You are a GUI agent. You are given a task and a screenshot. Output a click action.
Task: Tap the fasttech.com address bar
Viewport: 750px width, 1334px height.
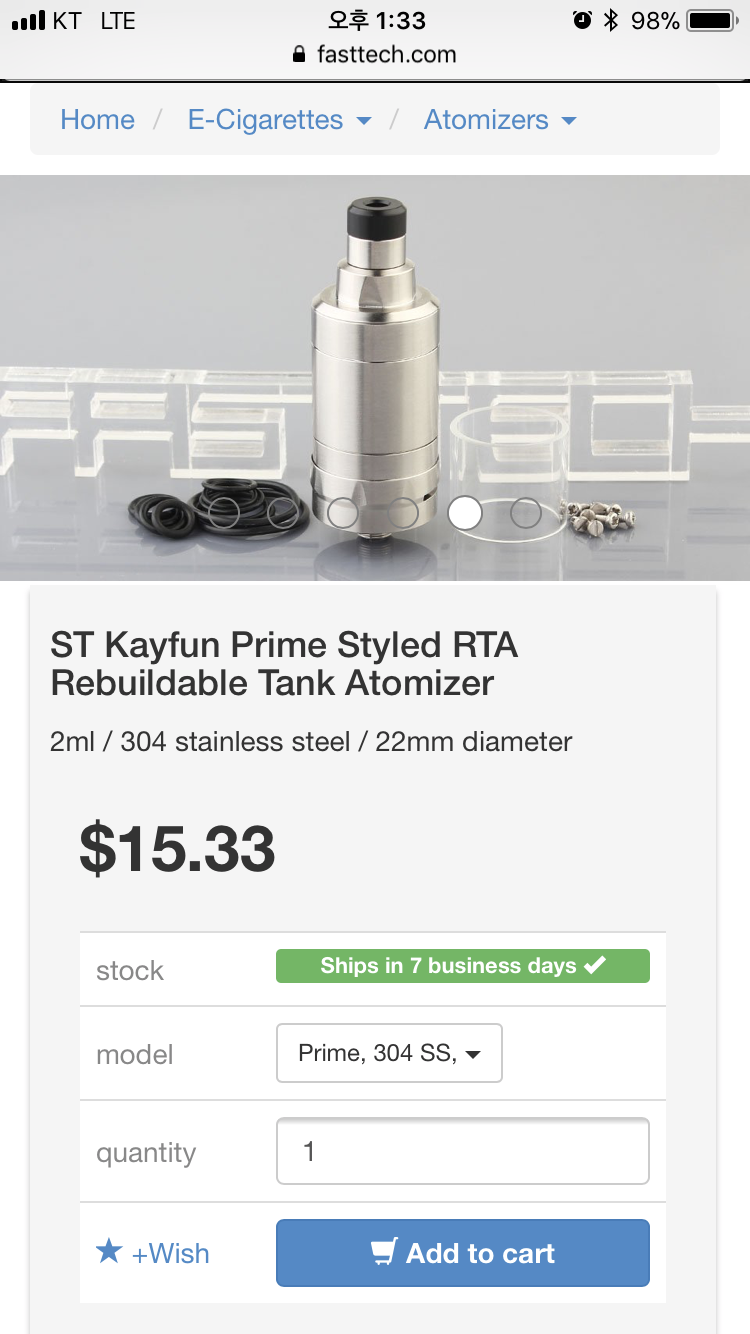(x=386, y=55)
